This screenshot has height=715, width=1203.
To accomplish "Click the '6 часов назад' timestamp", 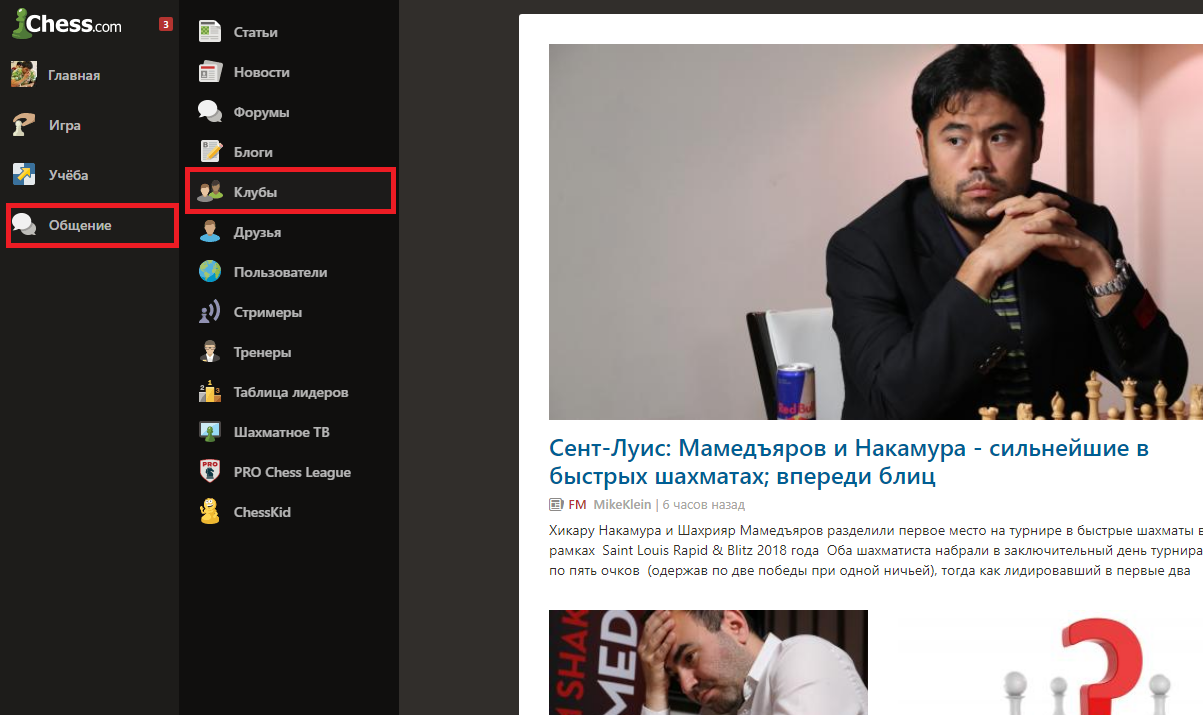I will (x=703, y=505).
